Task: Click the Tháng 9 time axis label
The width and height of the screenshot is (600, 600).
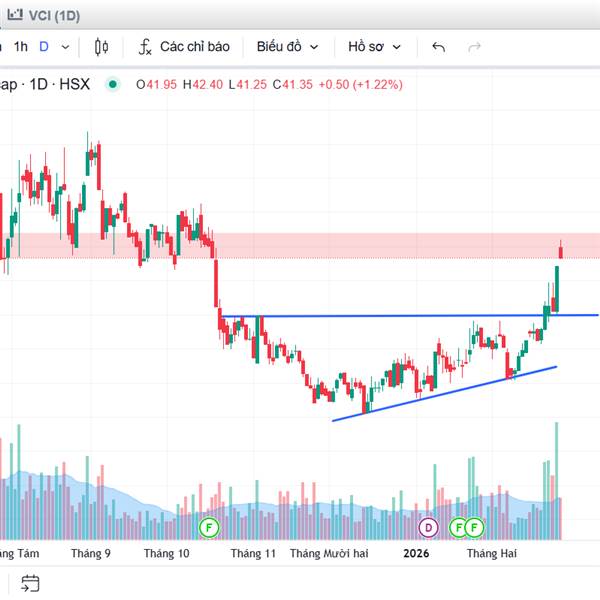Action: [91, 553]
